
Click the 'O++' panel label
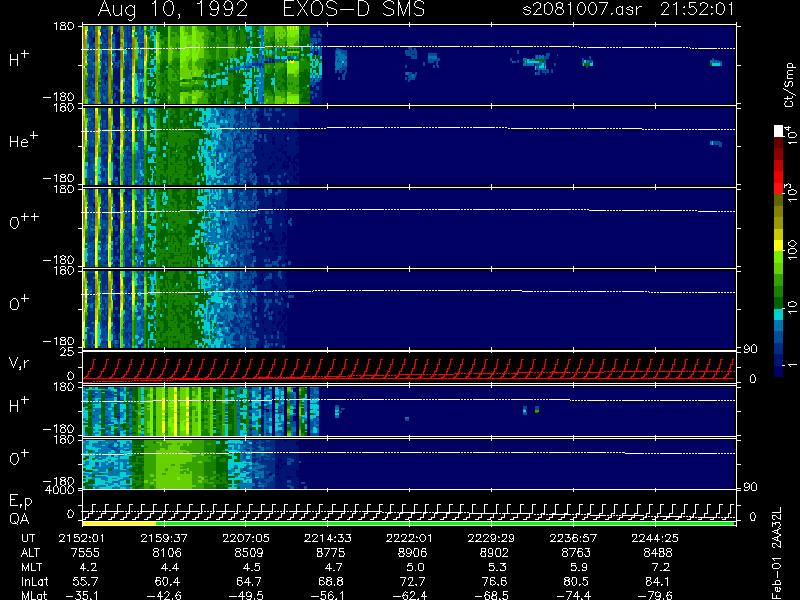click(x=24, y=222)
